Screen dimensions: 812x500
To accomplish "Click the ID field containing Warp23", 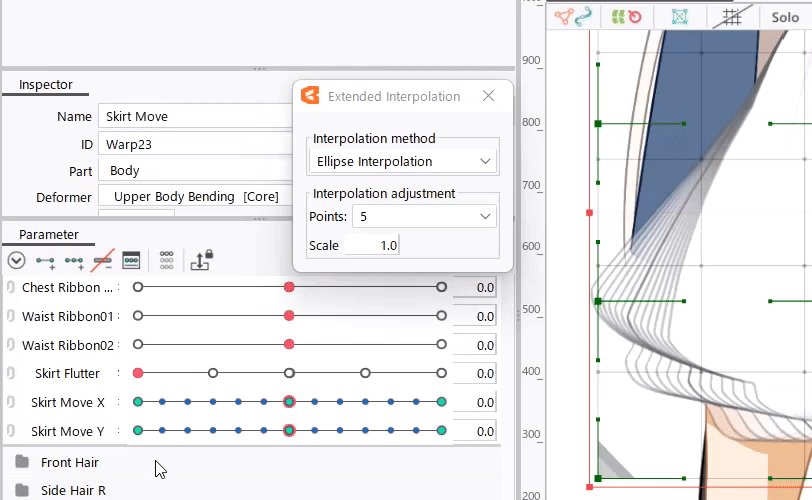I will coord(196,144).
